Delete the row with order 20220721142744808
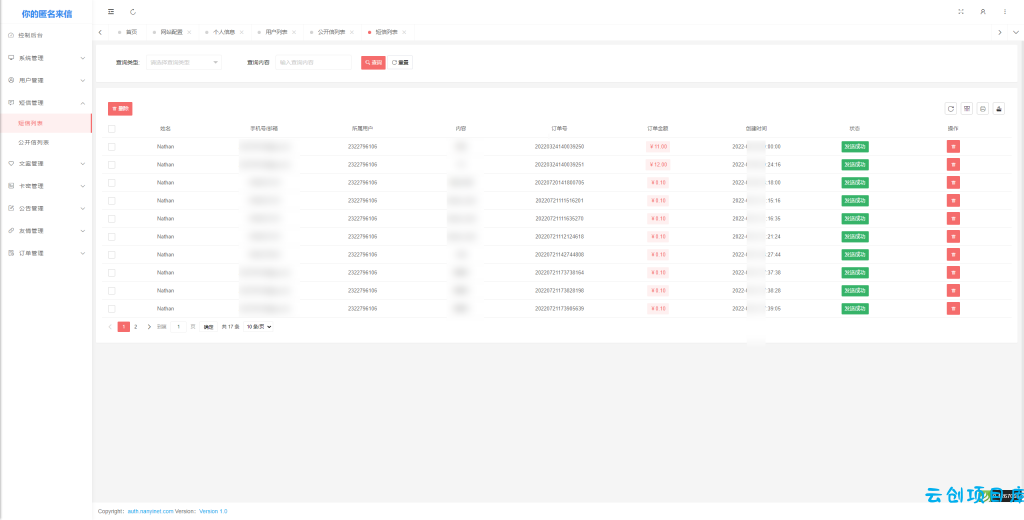The width and height of the screenshot is (1024, 520). point(953,254)
